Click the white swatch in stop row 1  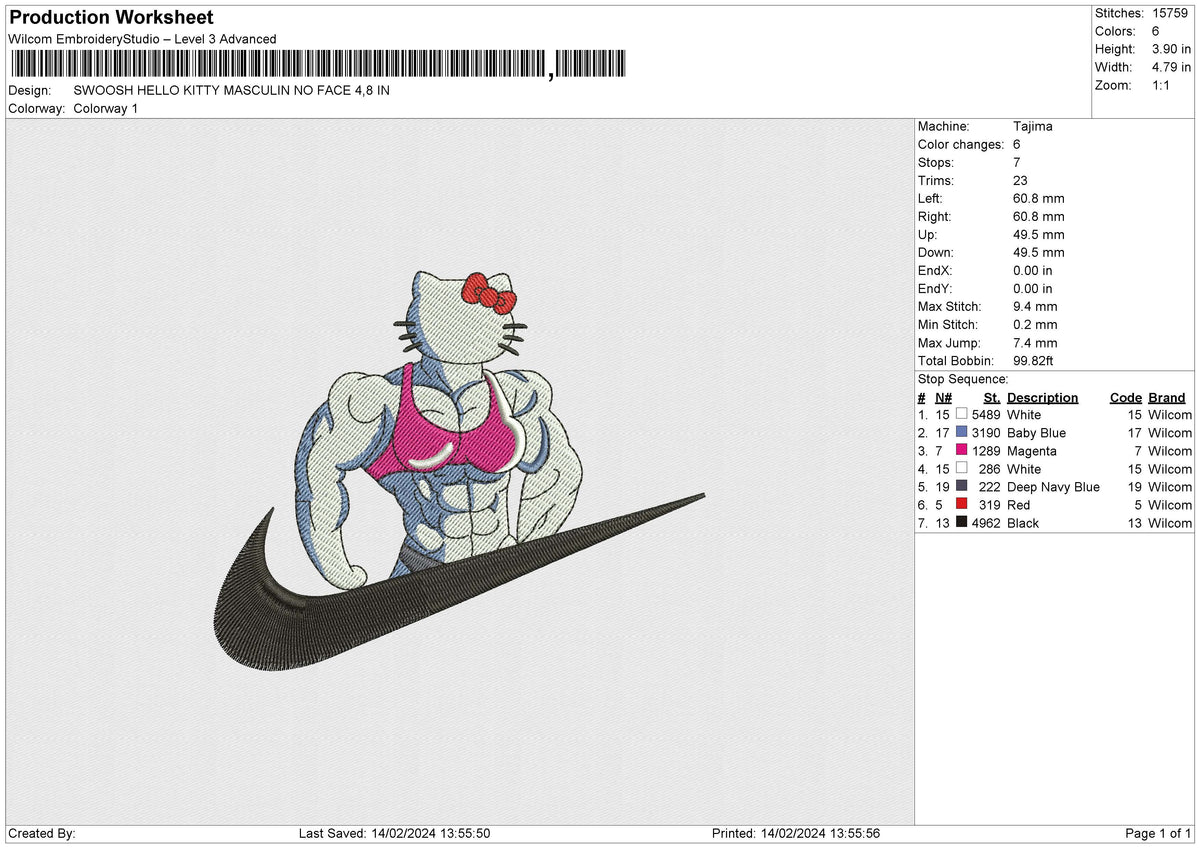click(x=961, y=414)
